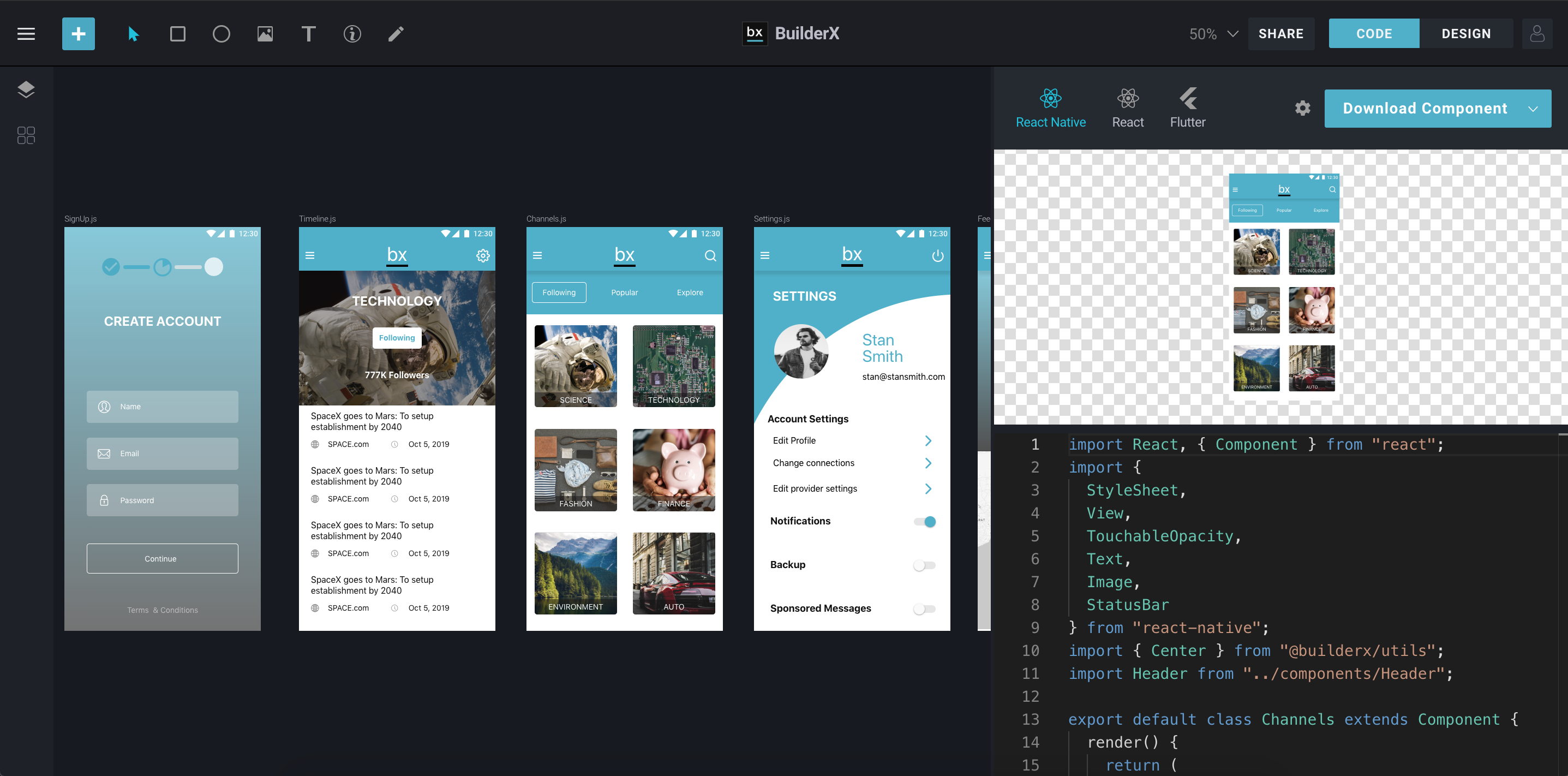Select the ellipse shape tool

(222, 33)
